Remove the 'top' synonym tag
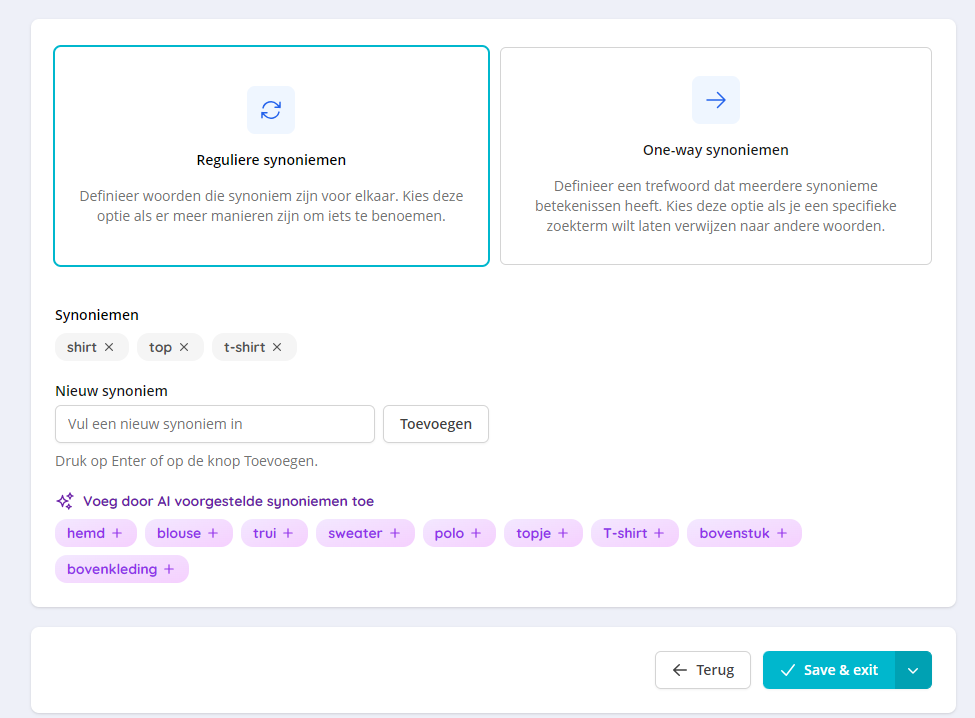The height and width of the screenshot is (718, 975). 184,347
